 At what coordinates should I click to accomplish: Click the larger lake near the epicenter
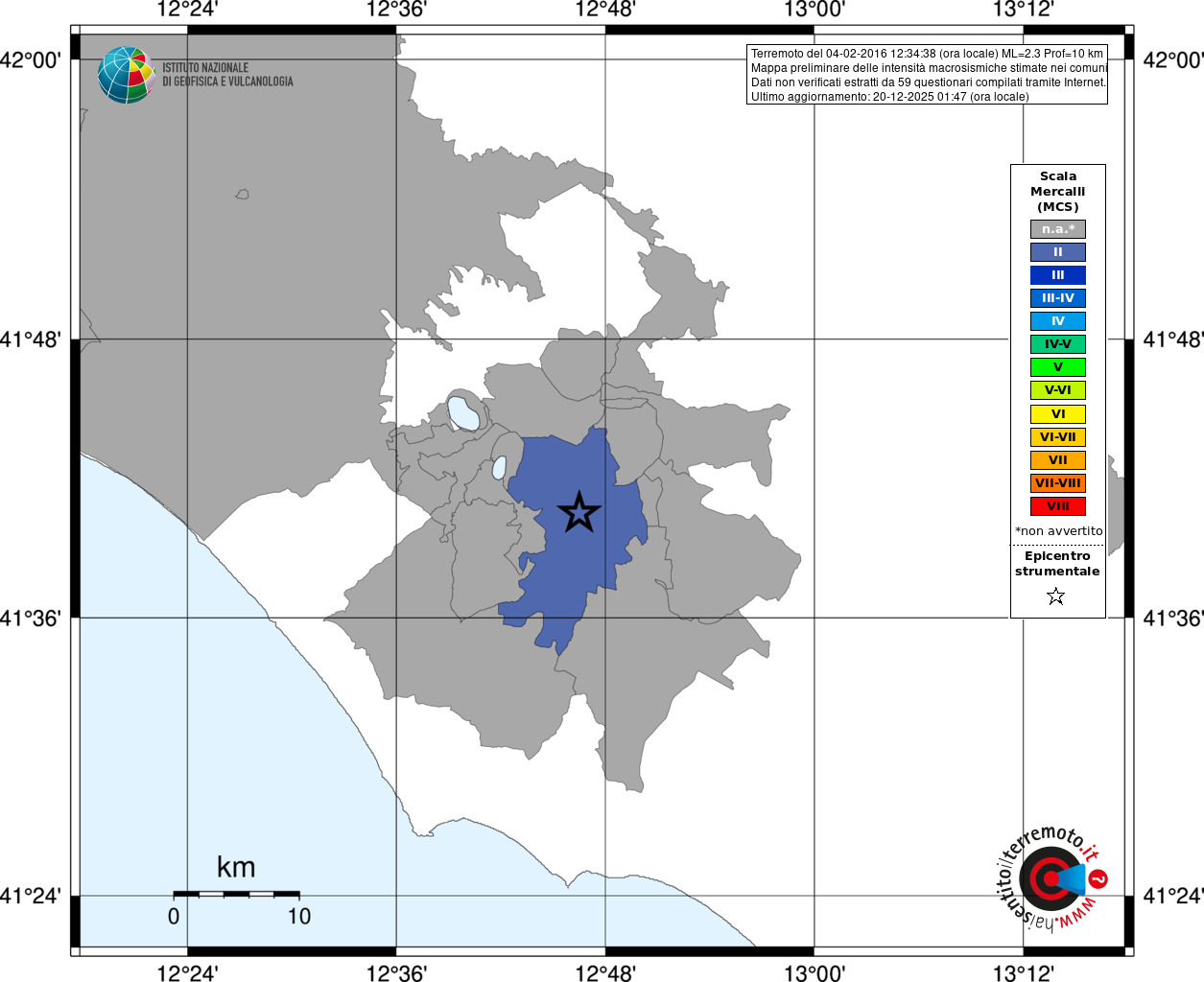coord(463,412)
